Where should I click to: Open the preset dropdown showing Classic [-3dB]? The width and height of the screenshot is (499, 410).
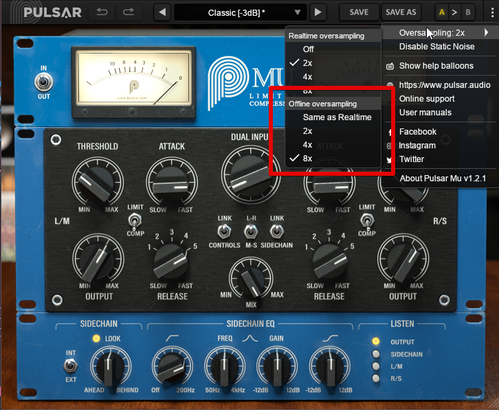[240, 13]
